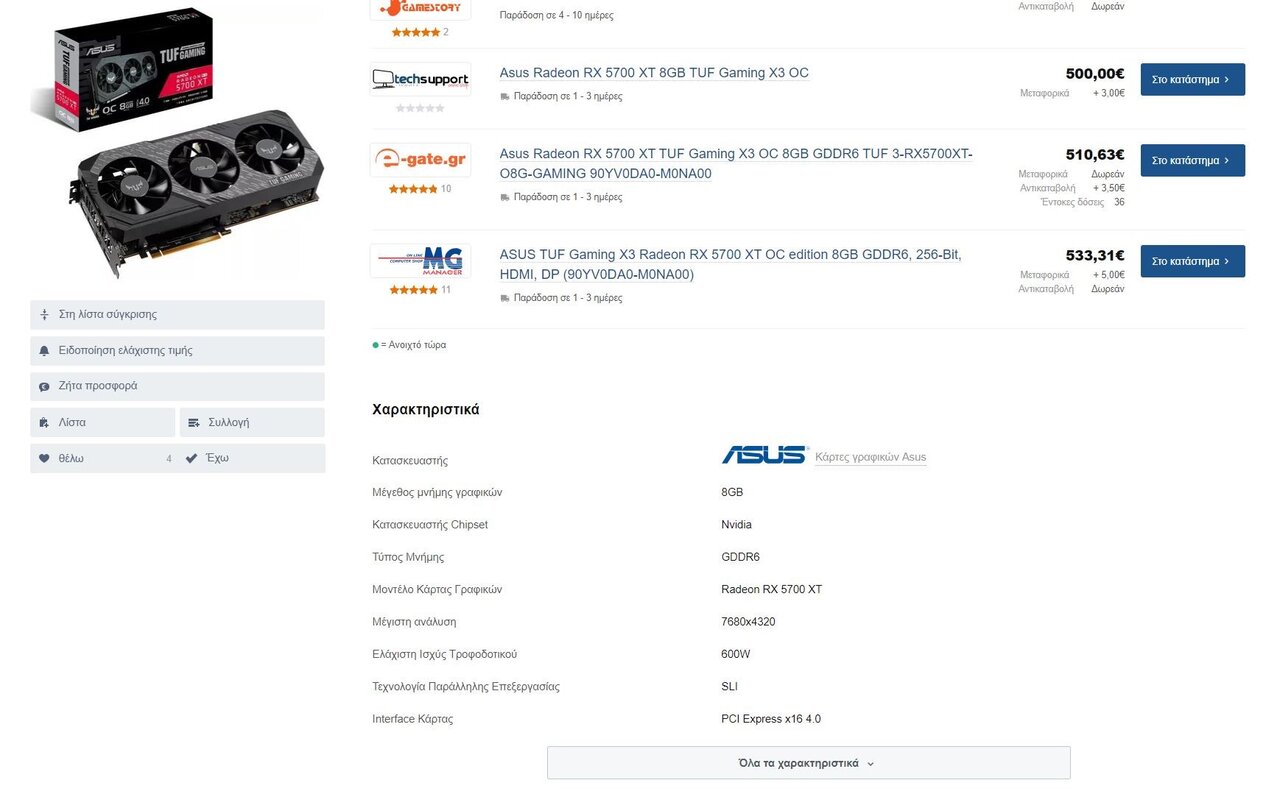Open the e-gate.gr shop logo
Image resolution: width=1280 pixels, height=794 pixels.
point(420,160)
